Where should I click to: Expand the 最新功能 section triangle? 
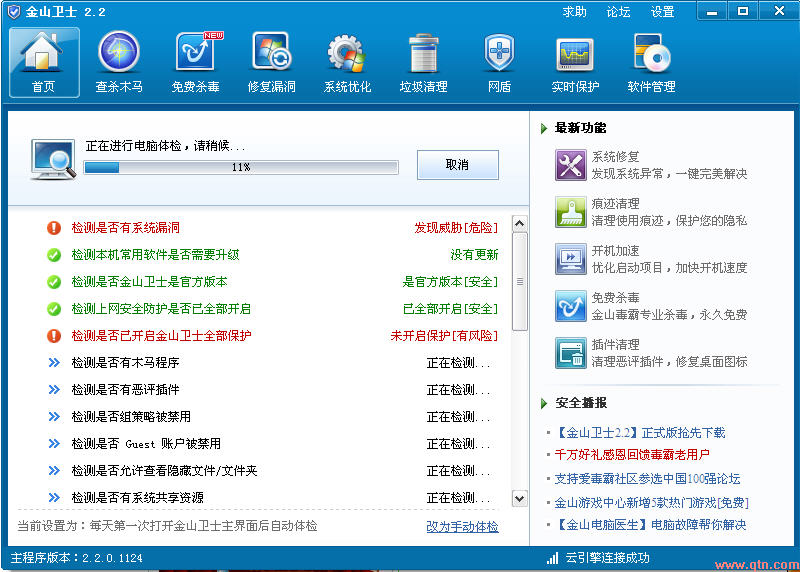(544, 129)
